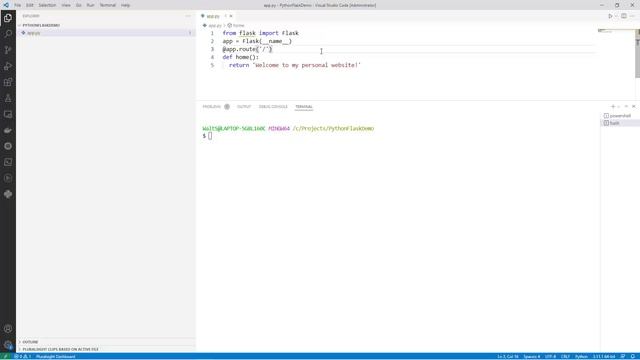Run the Python file with play icon
640x360 pixels.
610,16
